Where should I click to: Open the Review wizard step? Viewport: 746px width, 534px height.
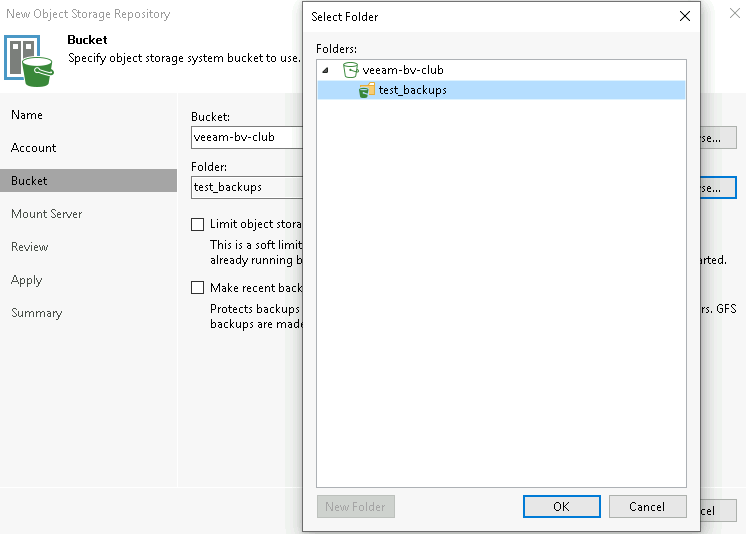pyautogui.click(x=29, y=247)
